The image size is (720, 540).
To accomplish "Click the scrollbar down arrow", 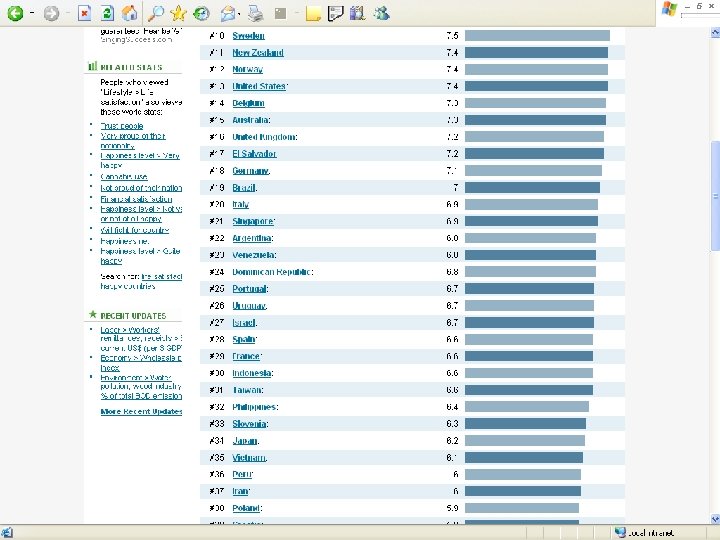I will coord(715,519).
